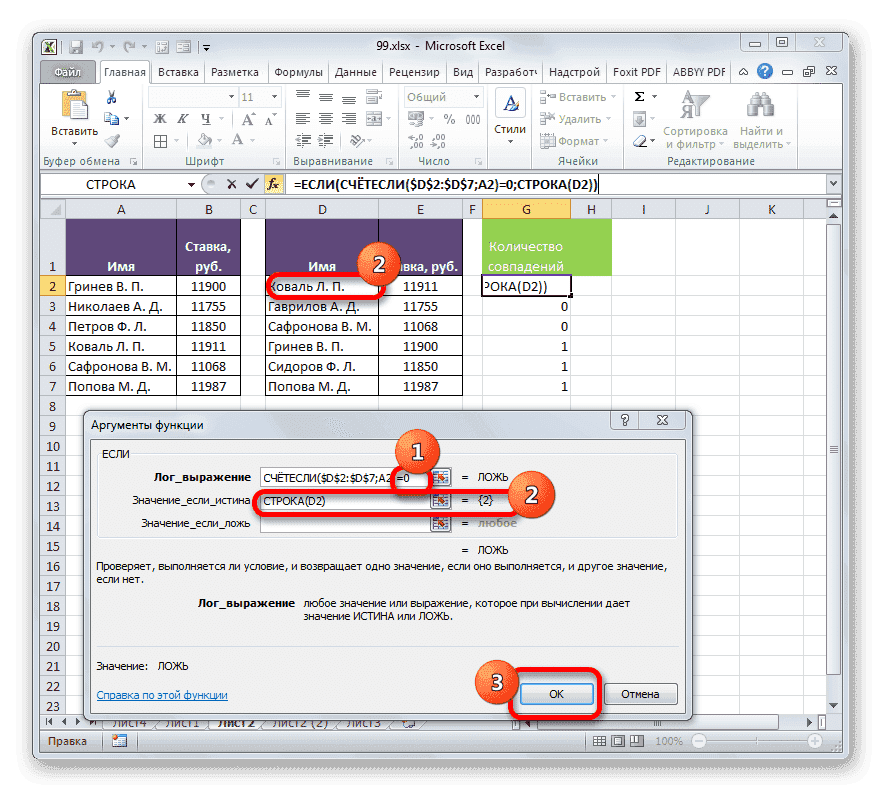Viewport: 882px width, 792px height.
Task: Apply percent number format icon
Action: [x=450, y=118]
